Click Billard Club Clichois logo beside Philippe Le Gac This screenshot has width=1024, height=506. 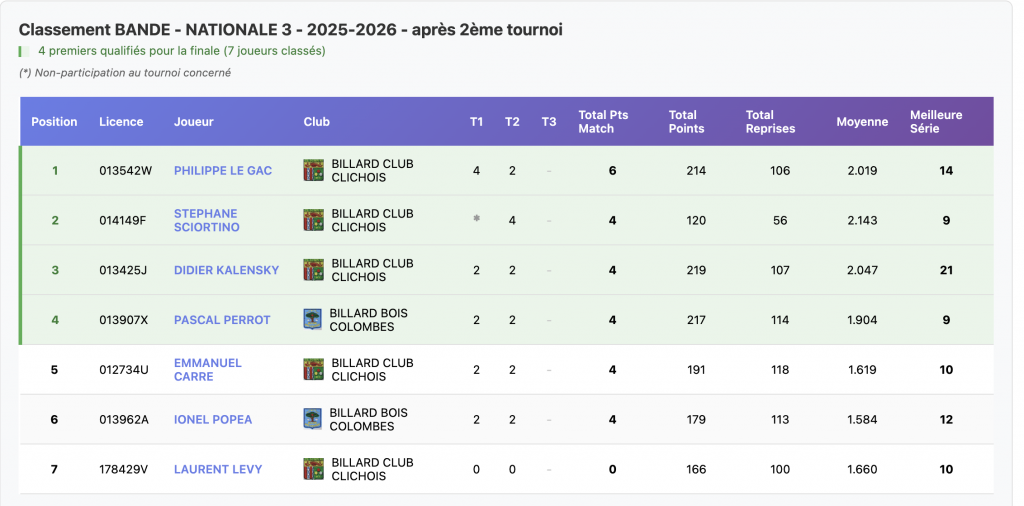pyautogui.click(x=313, y=170)
